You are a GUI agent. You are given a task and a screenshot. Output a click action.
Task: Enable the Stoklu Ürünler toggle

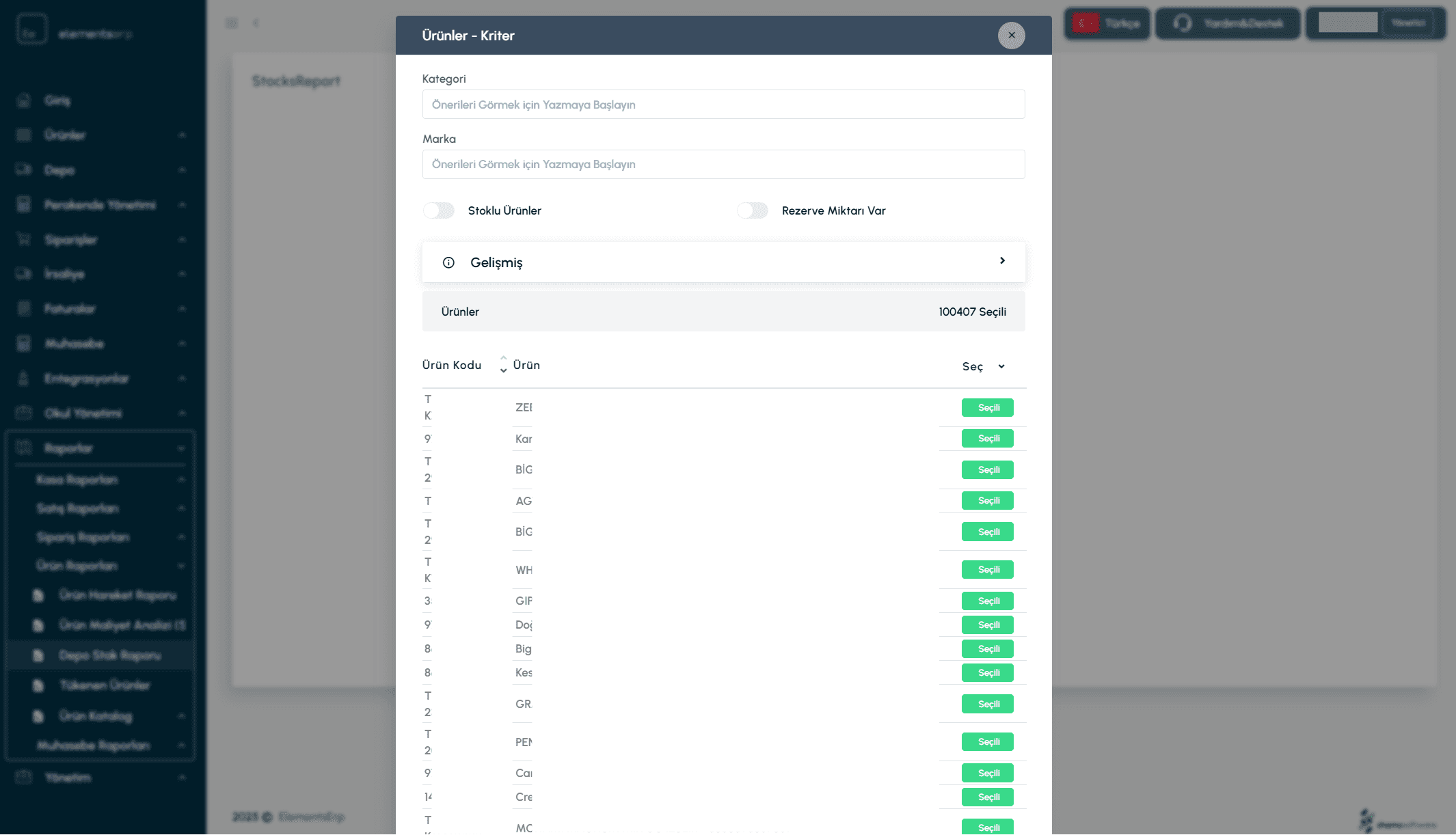tap(439, 210)
